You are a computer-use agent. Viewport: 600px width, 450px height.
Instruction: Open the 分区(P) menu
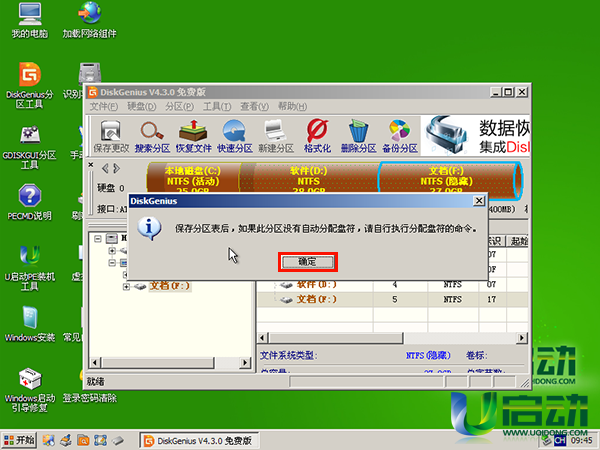coord(179,106)
